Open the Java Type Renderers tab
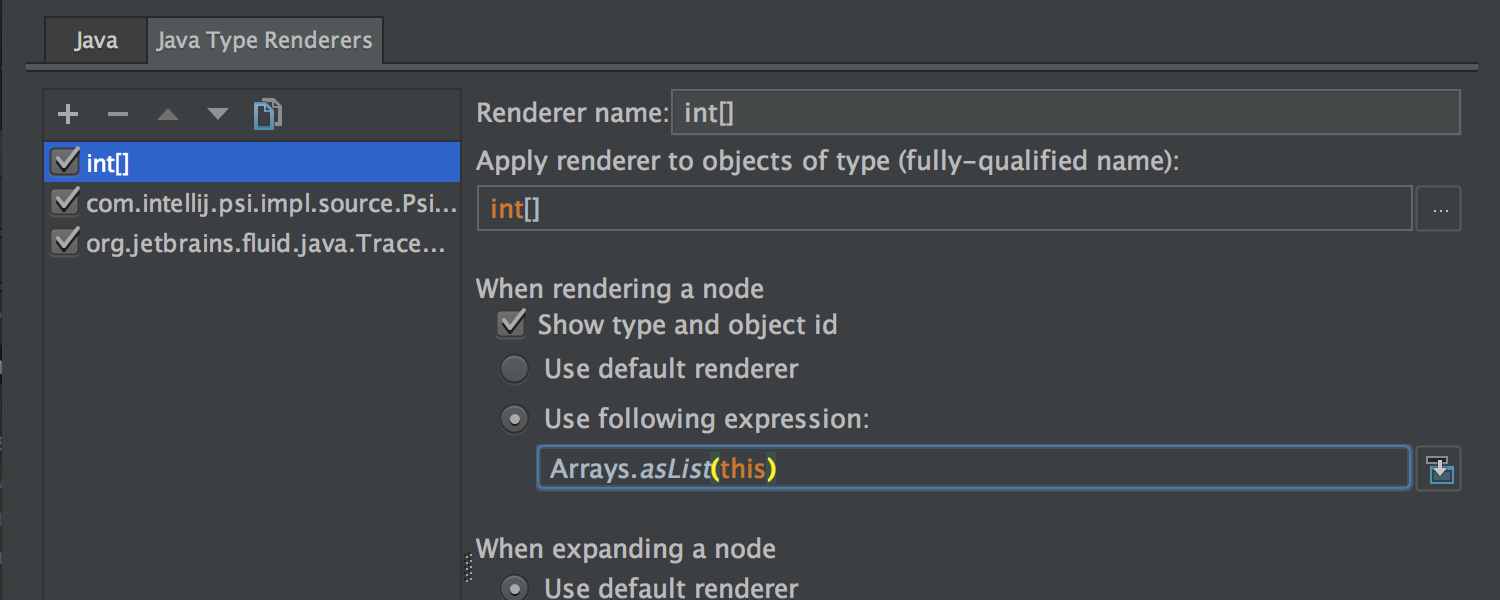1500x600 pixels. pos(265,40)
